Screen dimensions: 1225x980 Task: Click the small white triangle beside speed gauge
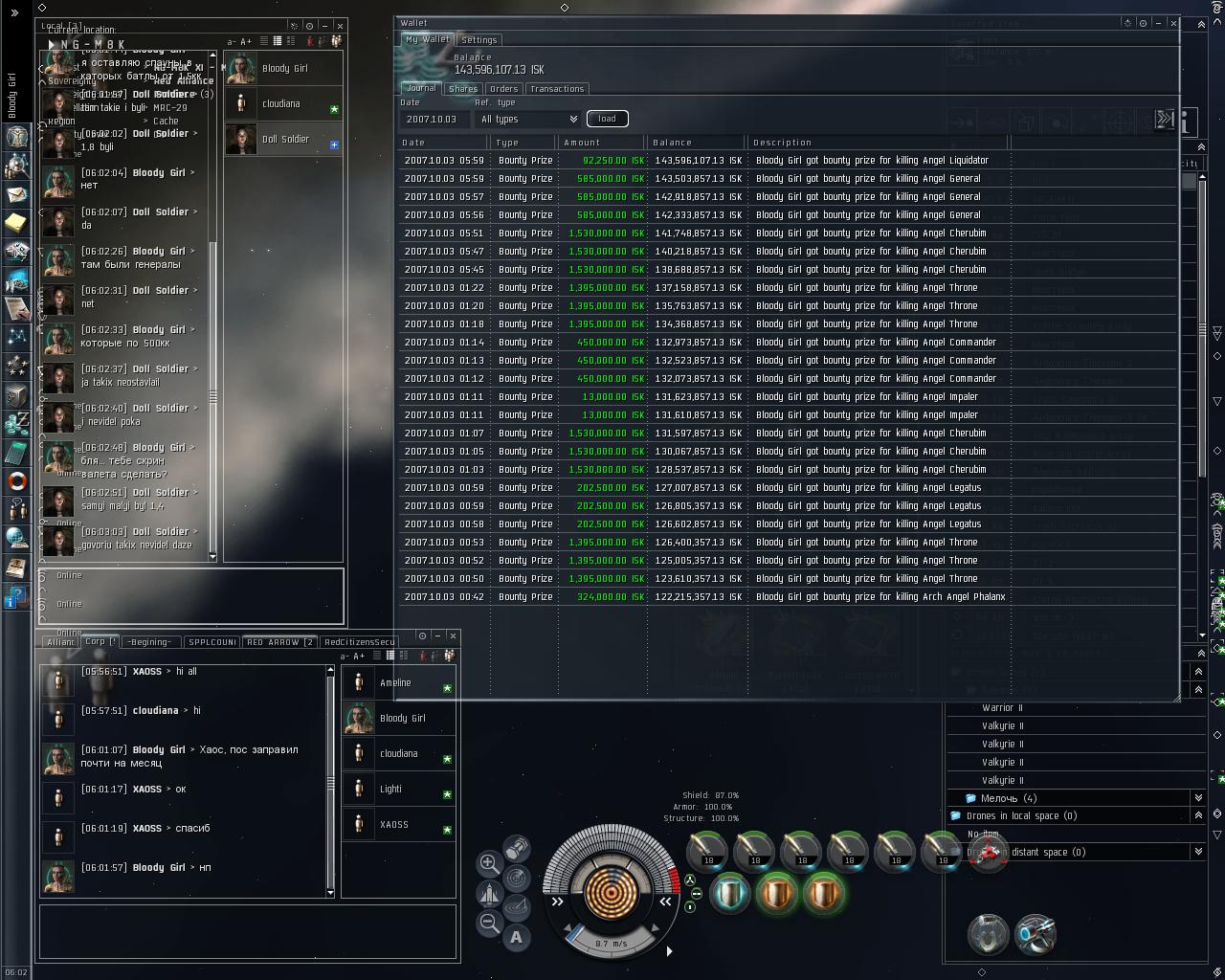[669, 950]
